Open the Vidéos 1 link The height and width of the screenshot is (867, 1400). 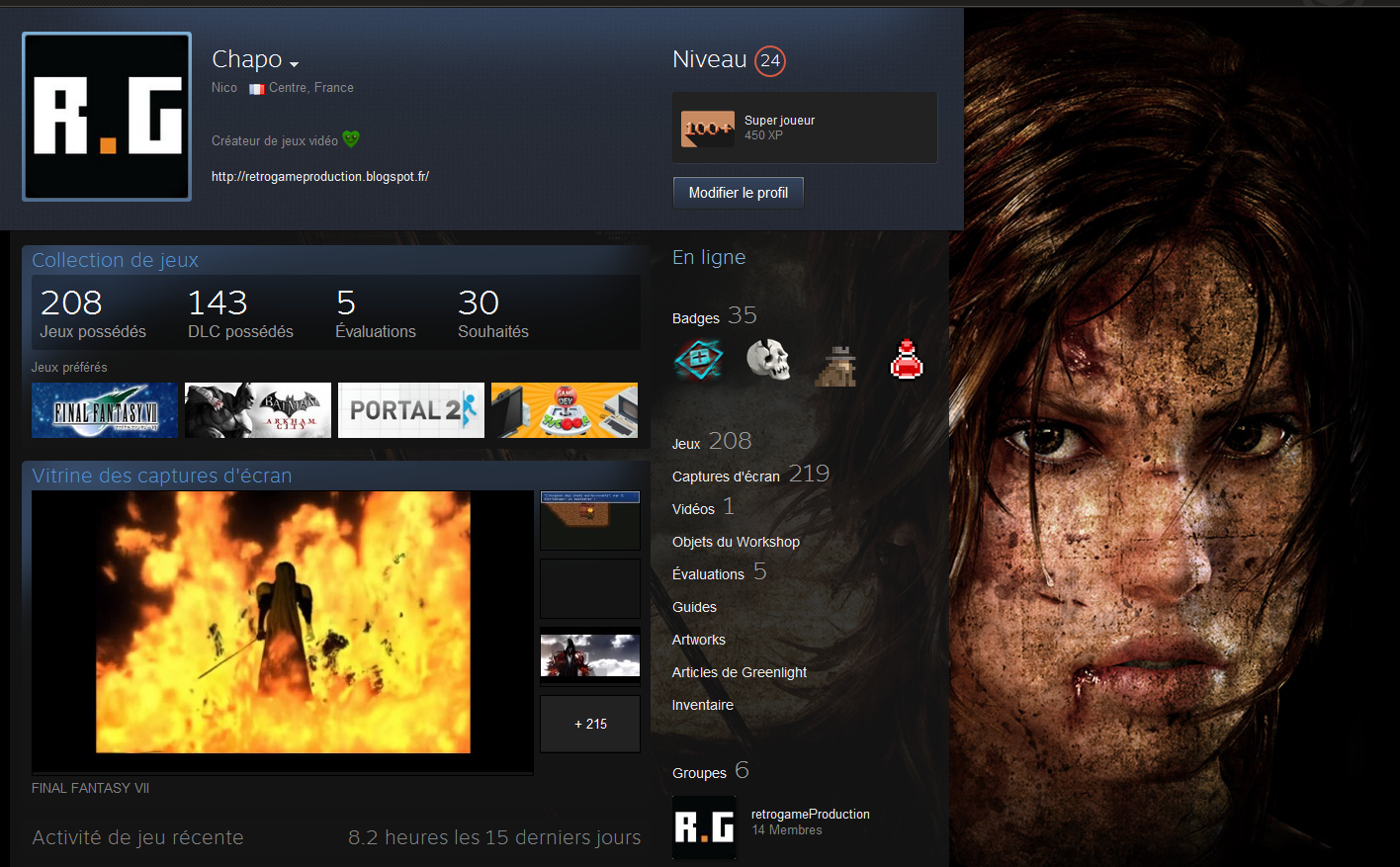(x=703, y=507)
